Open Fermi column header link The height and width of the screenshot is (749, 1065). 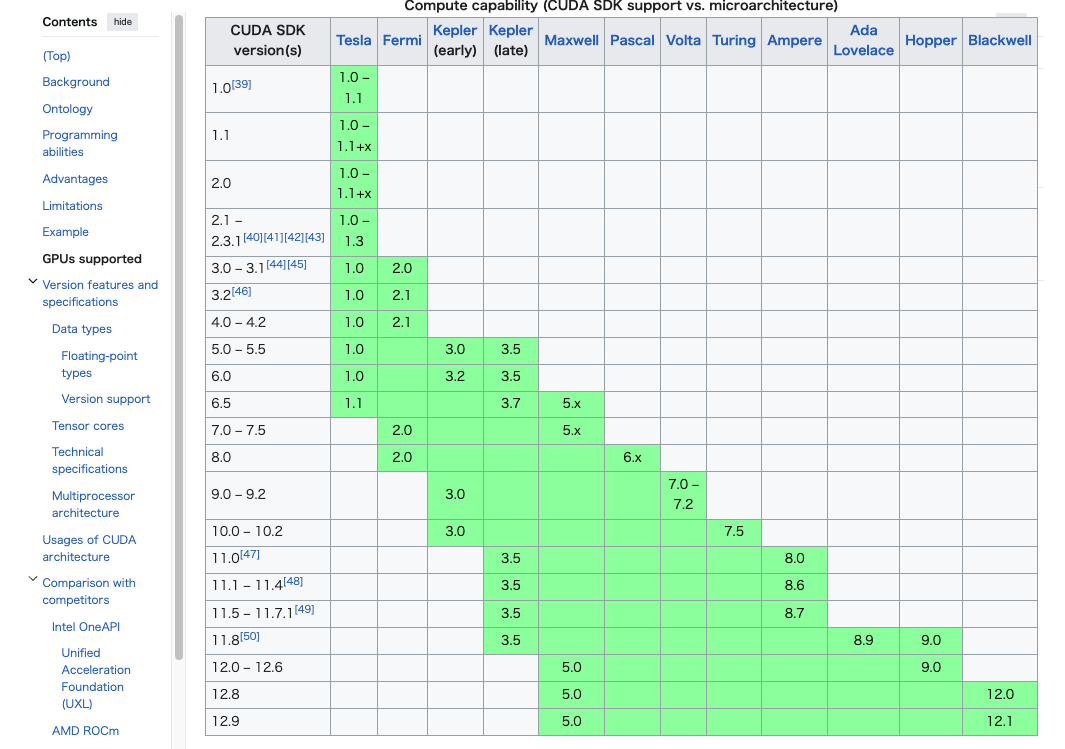(402, 41)
